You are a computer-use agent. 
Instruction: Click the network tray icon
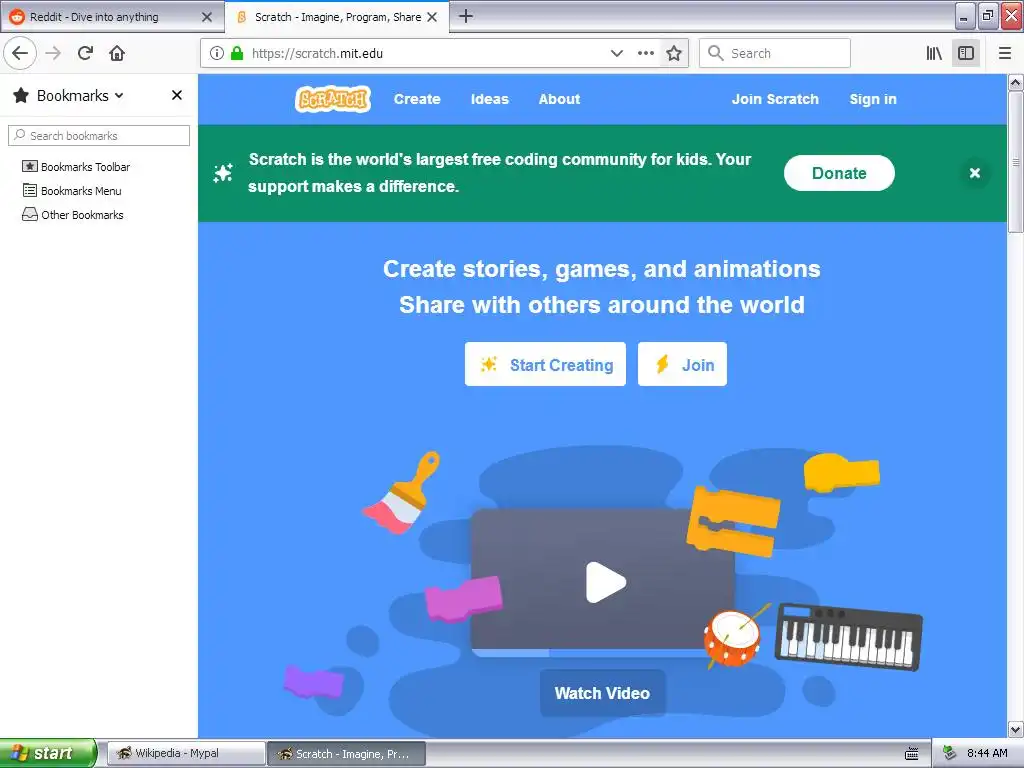point(950,754)
